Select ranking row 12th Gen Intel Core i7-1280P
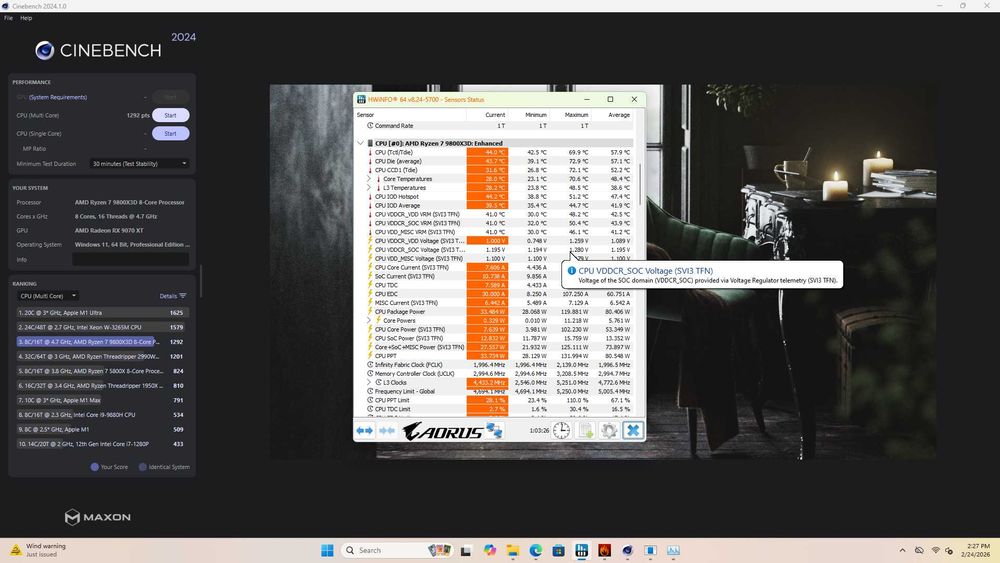The height and width of the screenshot is (563, 1000). 101,444
